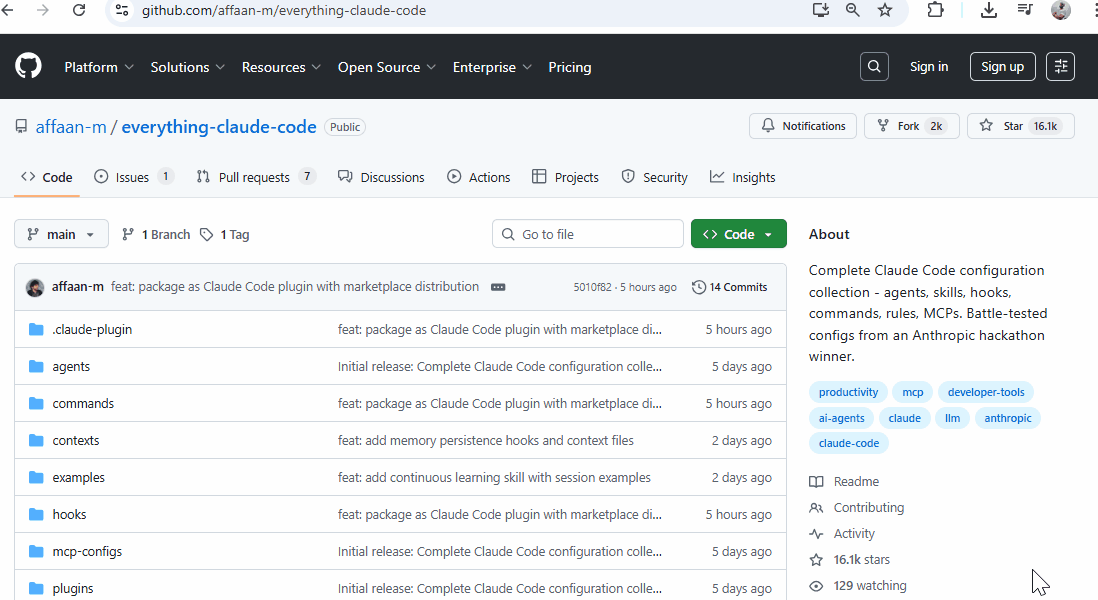Image resolution: width=1098 pixels, height=600 pixels.
Task: Open the mcp-configs folder
Action: click(87, 552)
